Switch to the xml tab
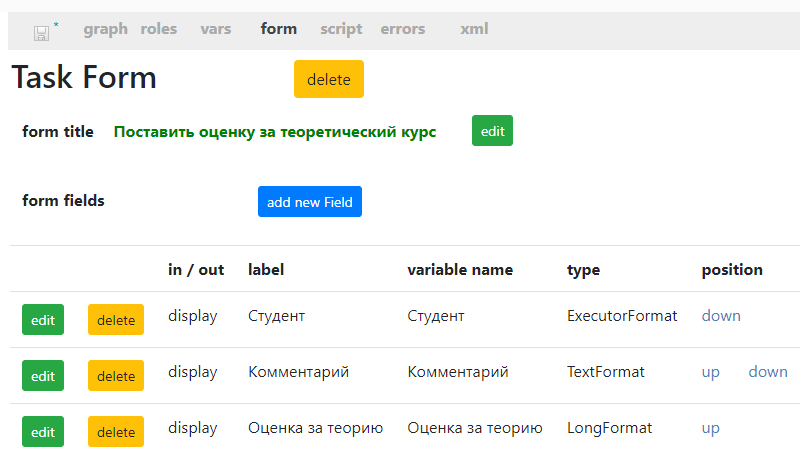The height and width of the screenshot is (460, 800). pos(474,29)
